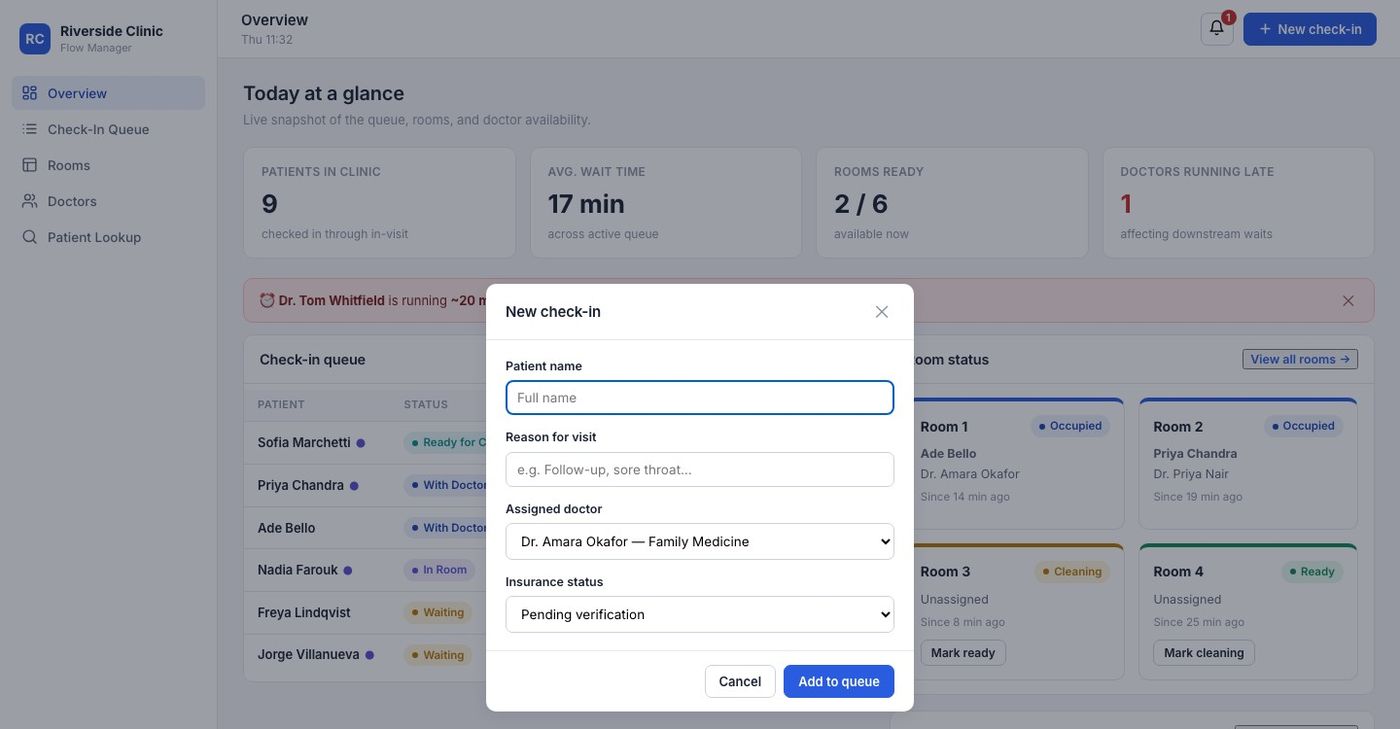
Task: Click the dot beside Sofia Marchetti
Action: [361, 443]
